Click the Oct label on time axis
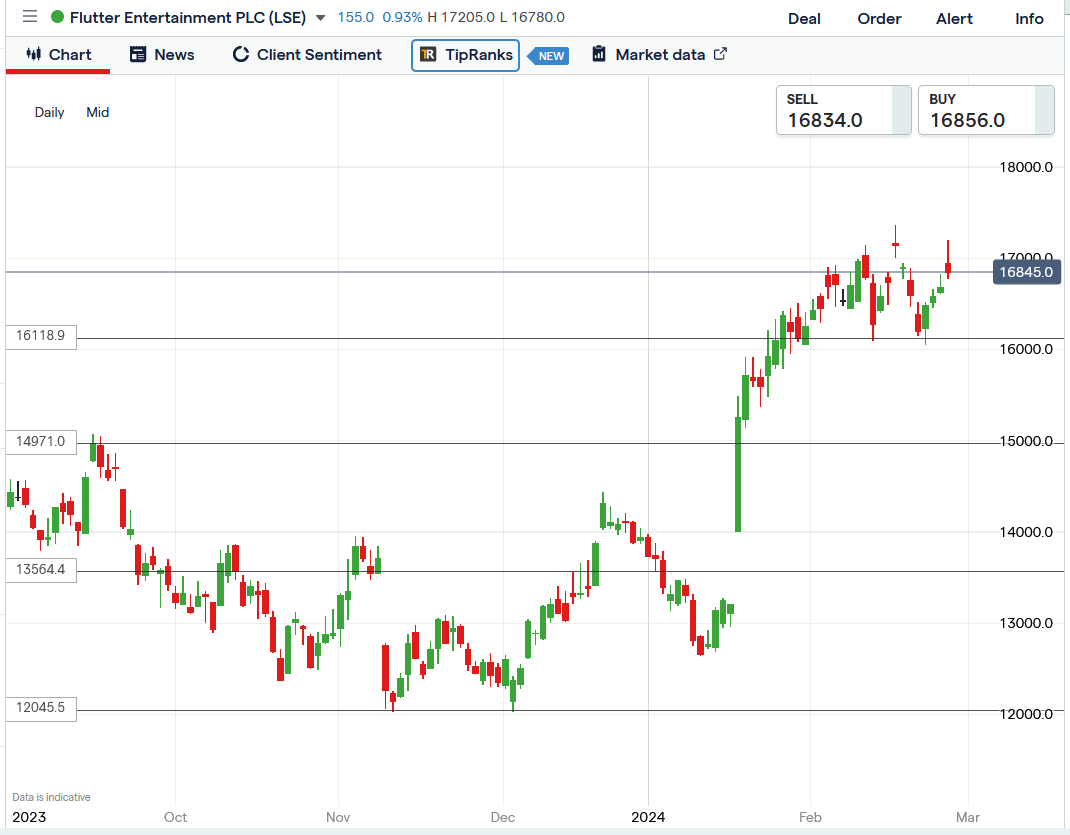 tap(175, 817)
